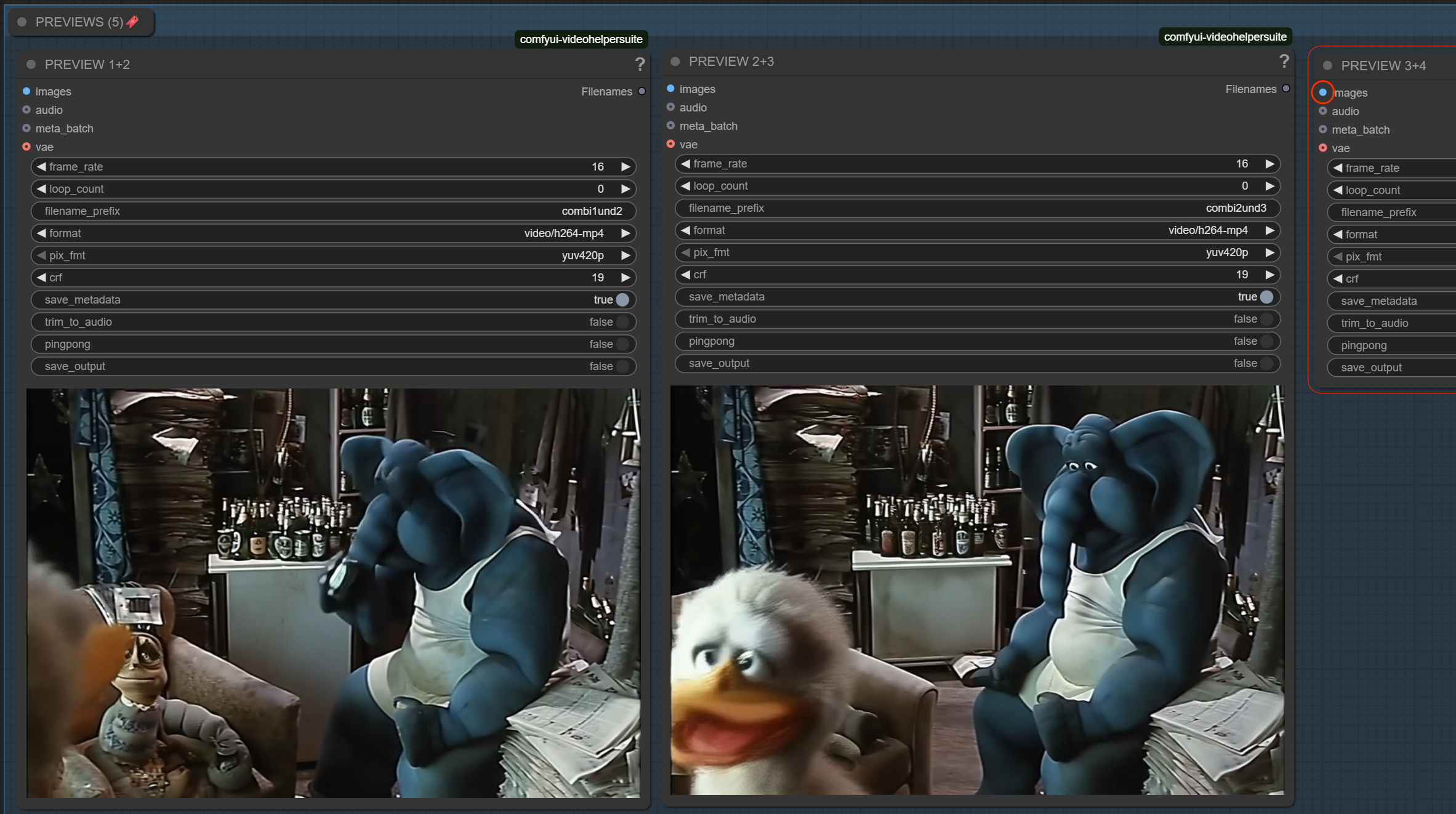Click crf slider field on PREVIEW 1+2
Screen dimensions: 1456x814
332,278
